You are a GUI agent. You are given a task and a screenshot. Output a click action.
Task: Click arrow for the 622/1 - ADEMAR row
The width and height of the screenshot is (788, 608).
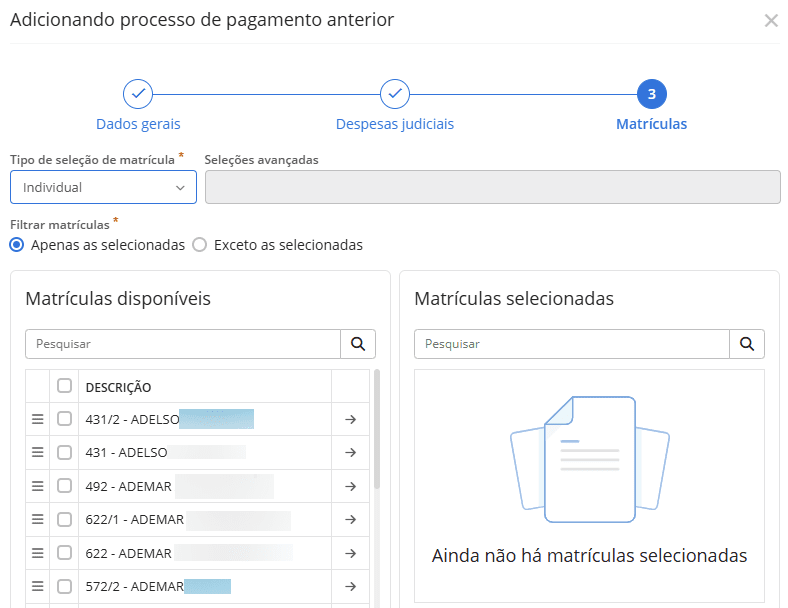[x=350, y=519]
